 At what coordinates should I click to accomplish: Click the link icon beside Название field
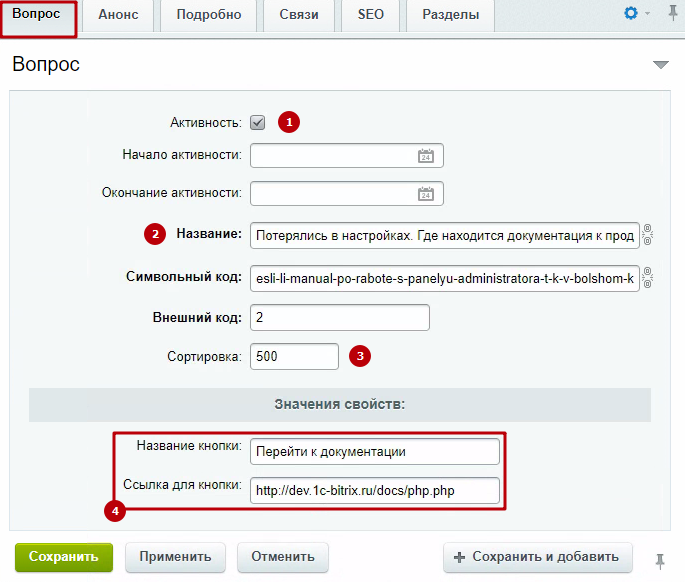pyautogui.click(x=647, y=235)
